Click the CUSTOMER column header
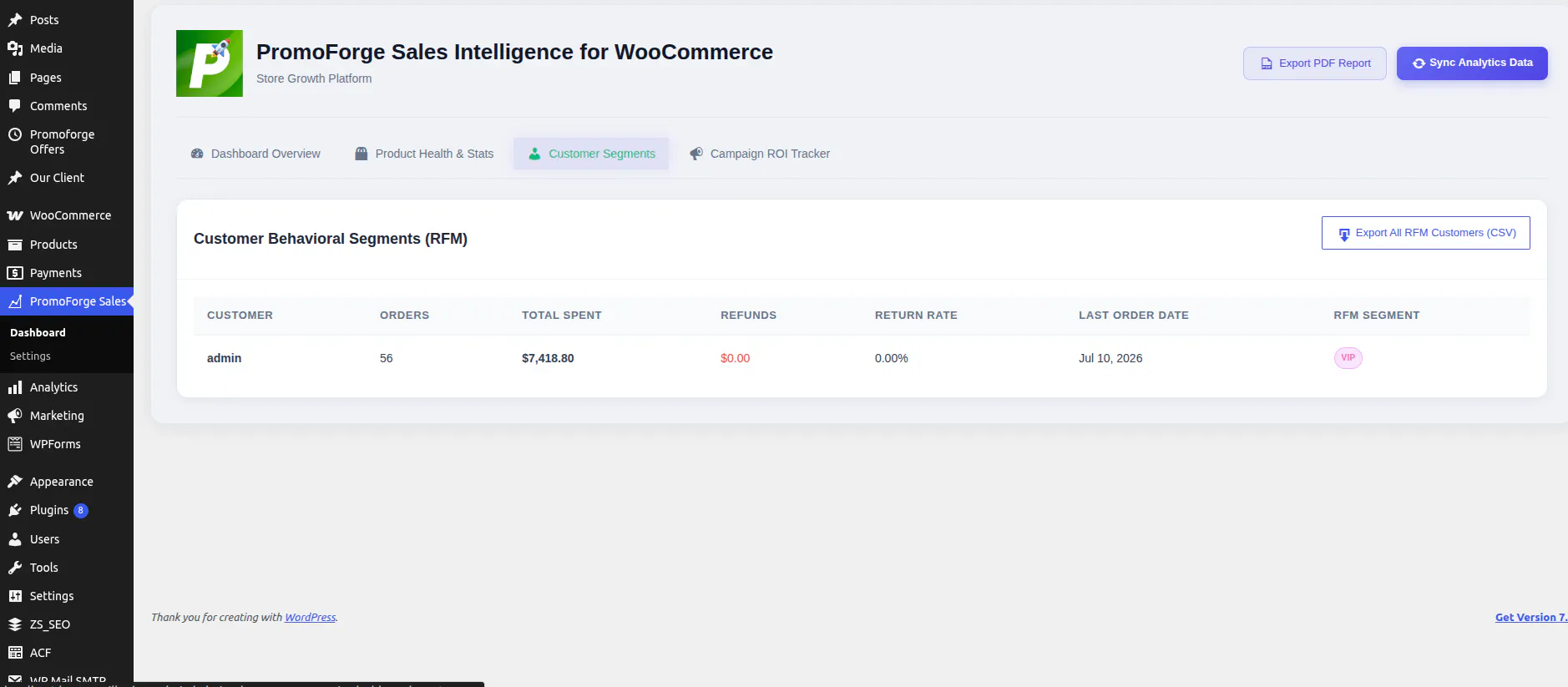 240,316
